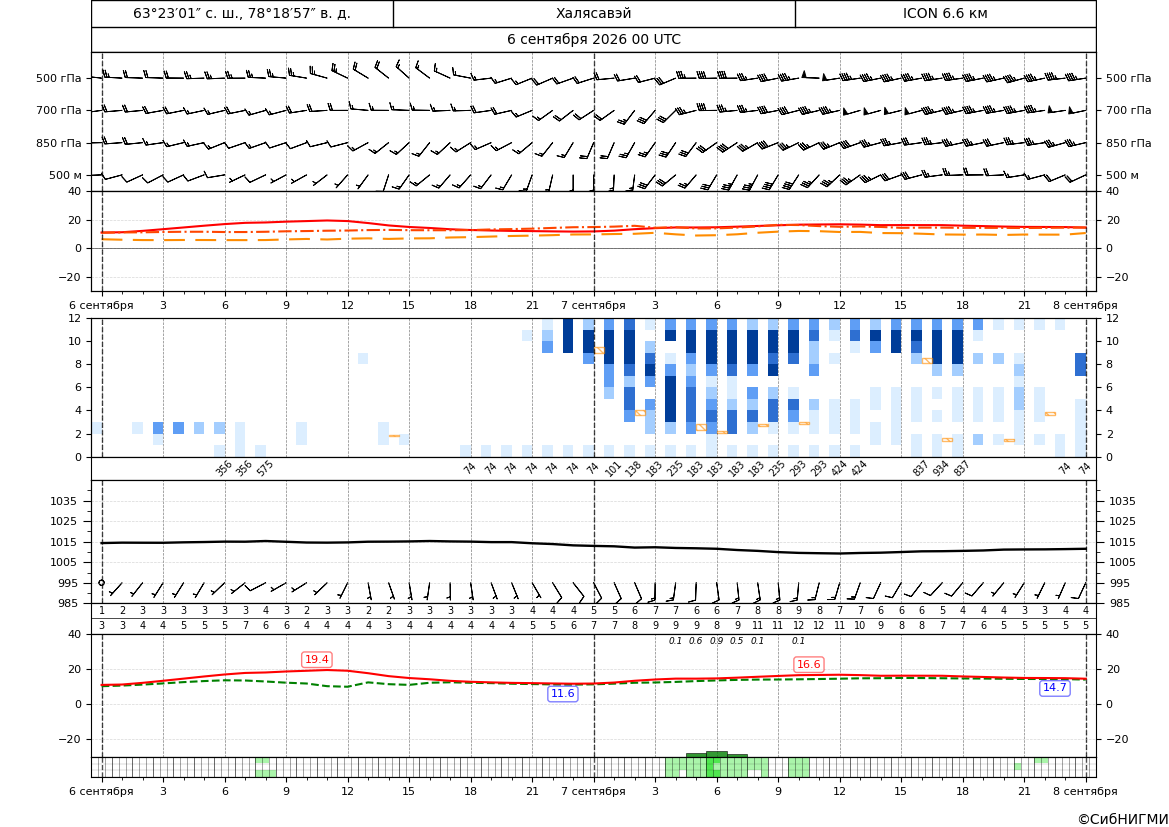Screen dimensions: 1169x827
Task: Click the 16.6 red temperature label
Action: (x=809, y=664)
